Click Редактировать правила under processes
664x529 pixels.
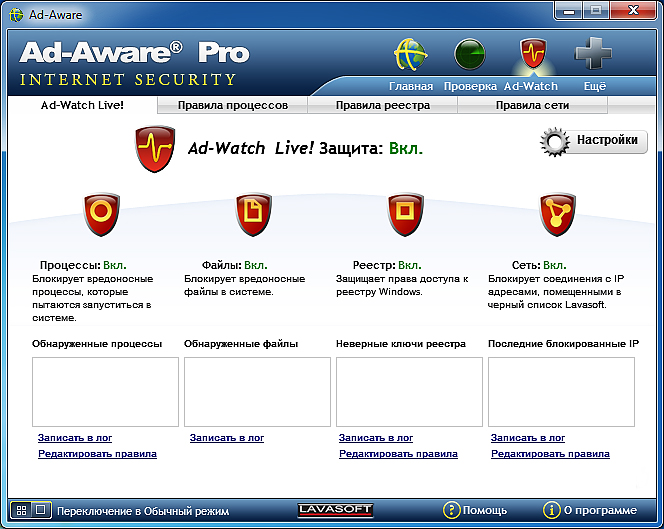tap(97, 454)
